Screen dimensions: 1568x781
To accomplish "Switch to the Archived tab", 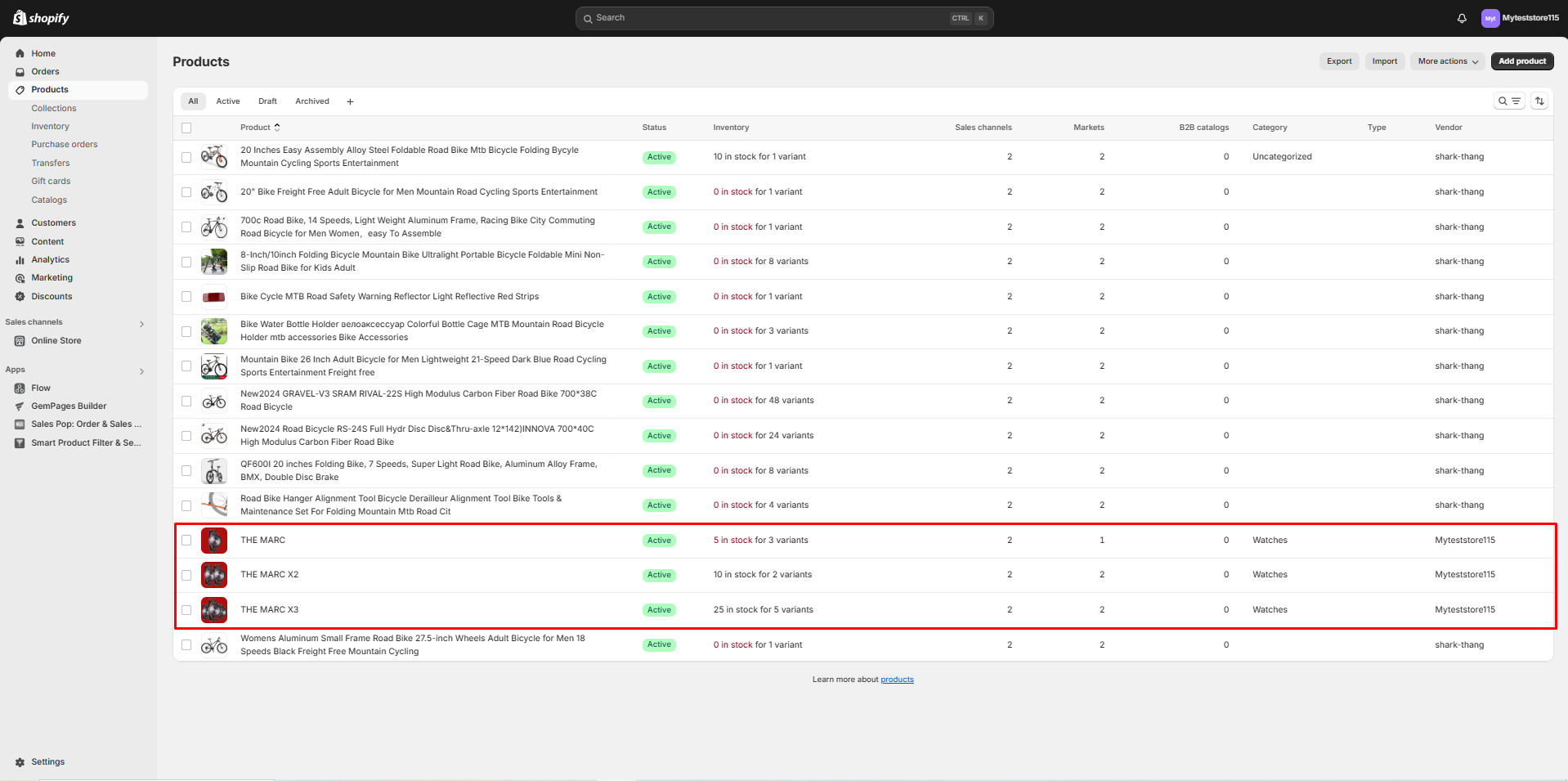I will tap(311, 101).
